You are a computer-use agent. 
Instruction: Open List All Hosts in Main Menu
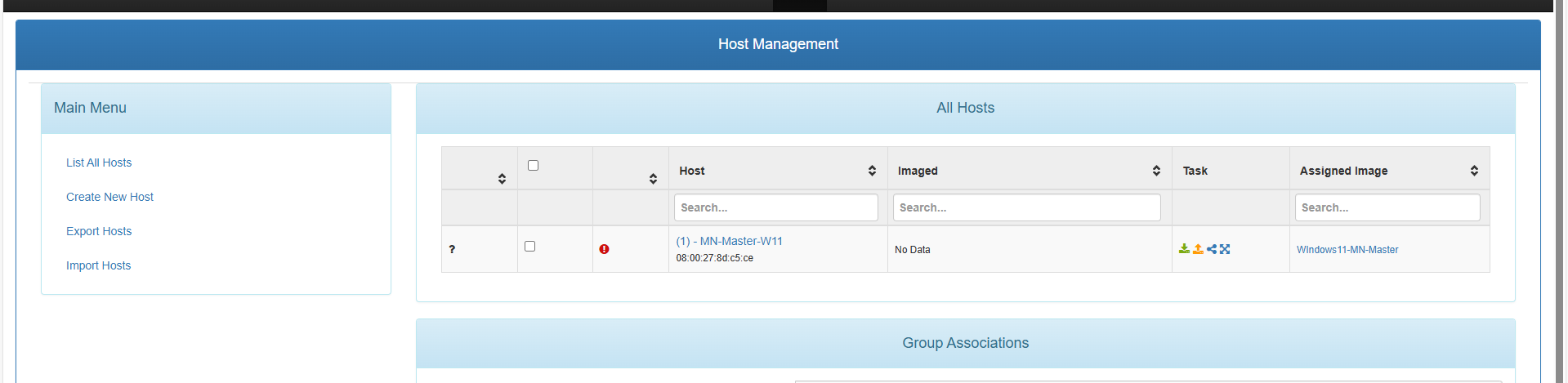[99, 163]
